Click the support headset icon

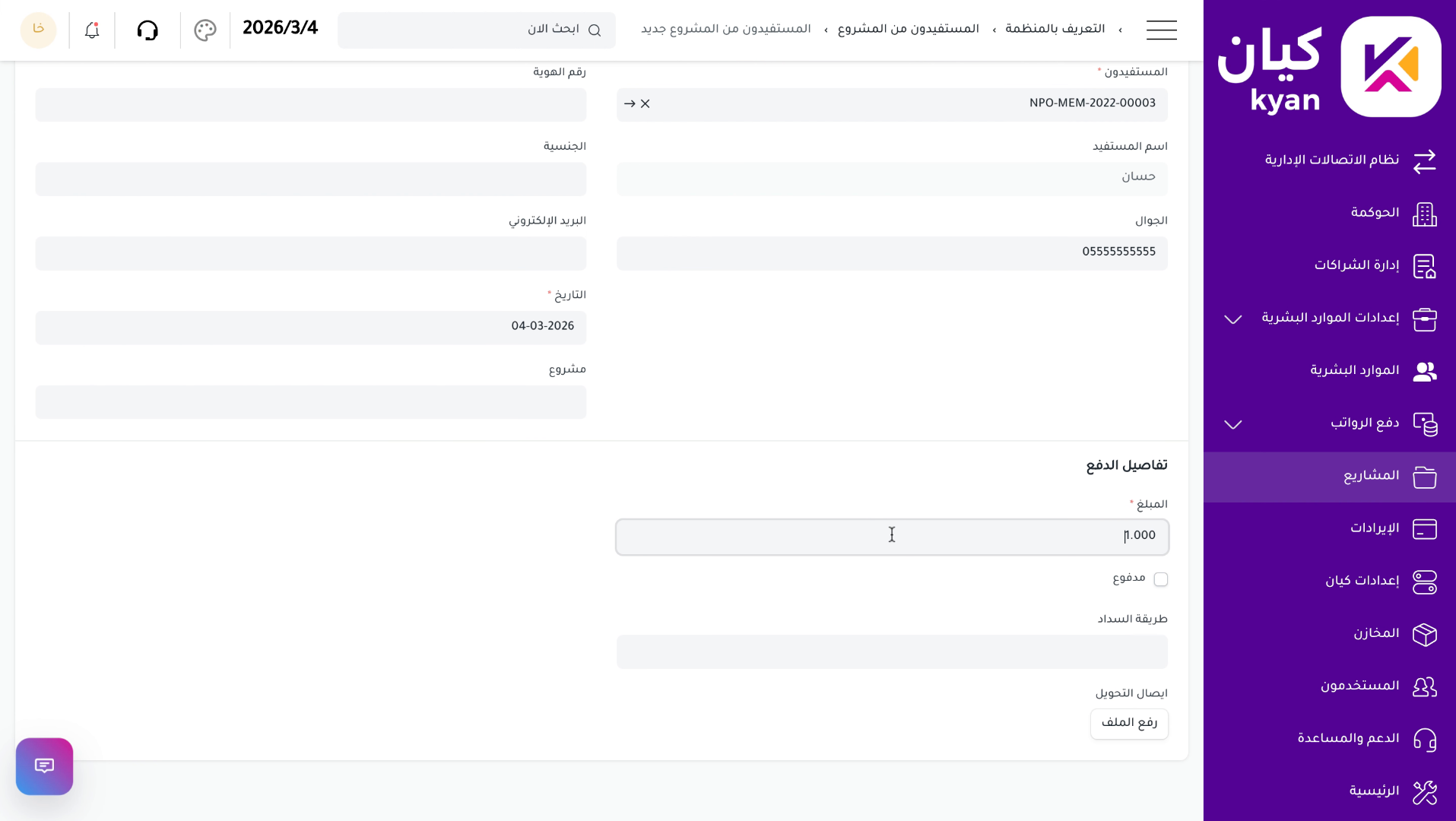click(148, 30)
